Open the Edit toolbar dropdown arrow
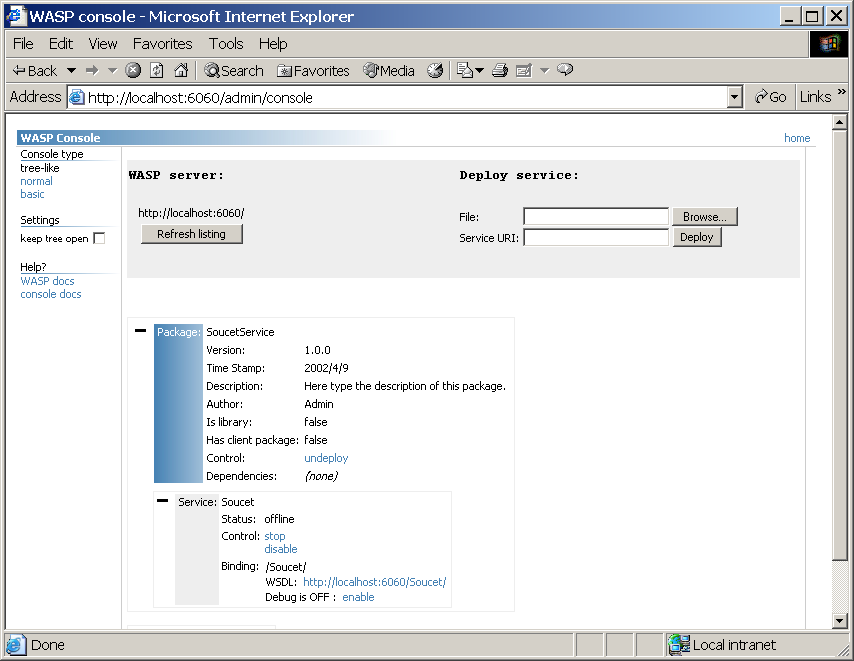This screenshot has height=661, width=854. pyautogui.click(x=545, y=71)
